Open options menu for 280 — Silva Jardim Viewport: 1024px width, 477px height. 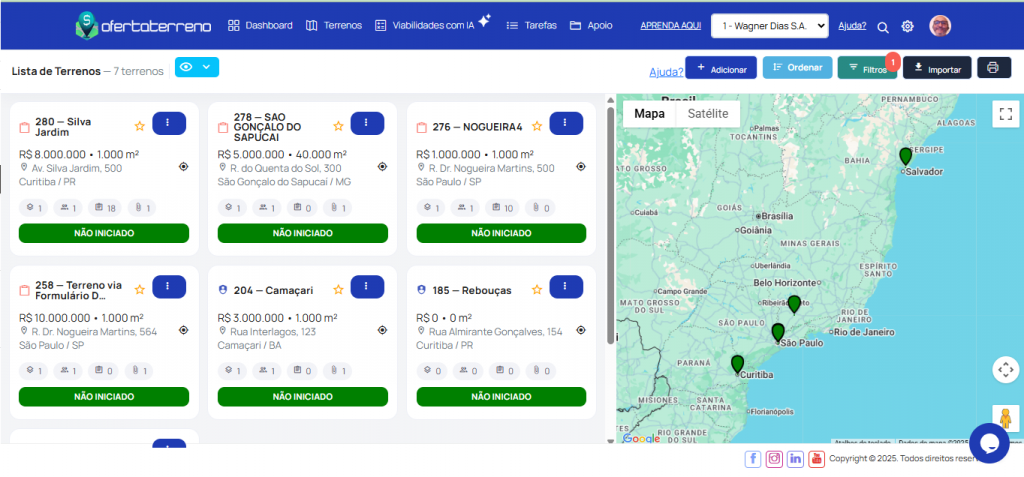click(x=169, y=123)
